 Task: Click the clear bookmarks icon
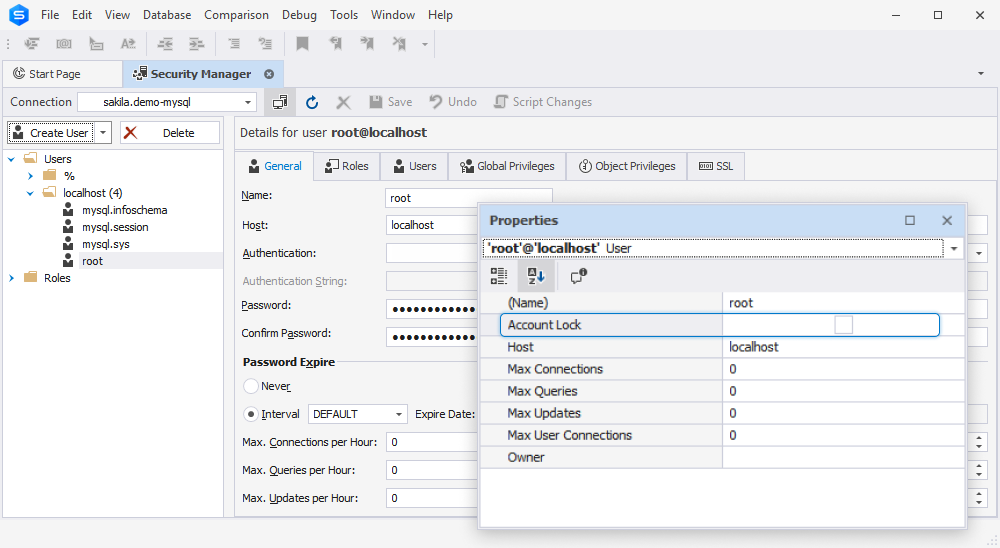tap(399, 44)
